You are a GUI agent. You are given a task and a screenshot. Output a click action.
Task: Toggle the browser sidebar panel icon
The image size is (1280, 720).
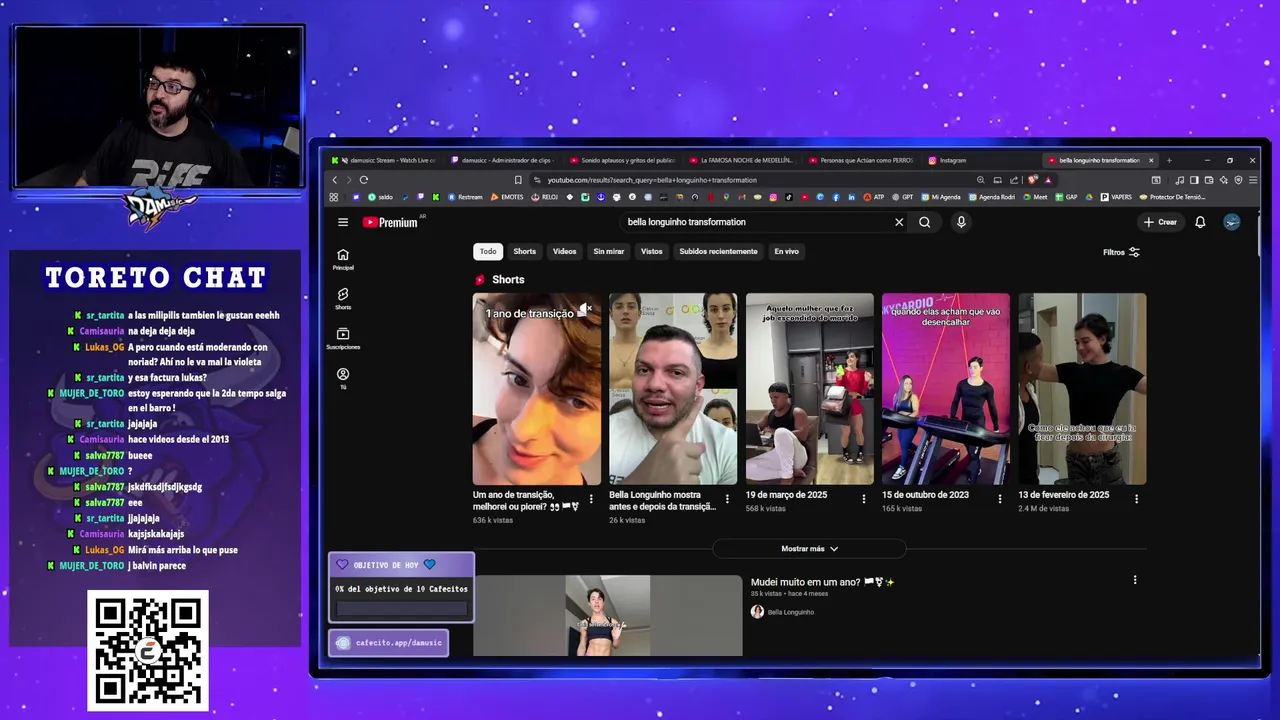[x=1194, y=180]
